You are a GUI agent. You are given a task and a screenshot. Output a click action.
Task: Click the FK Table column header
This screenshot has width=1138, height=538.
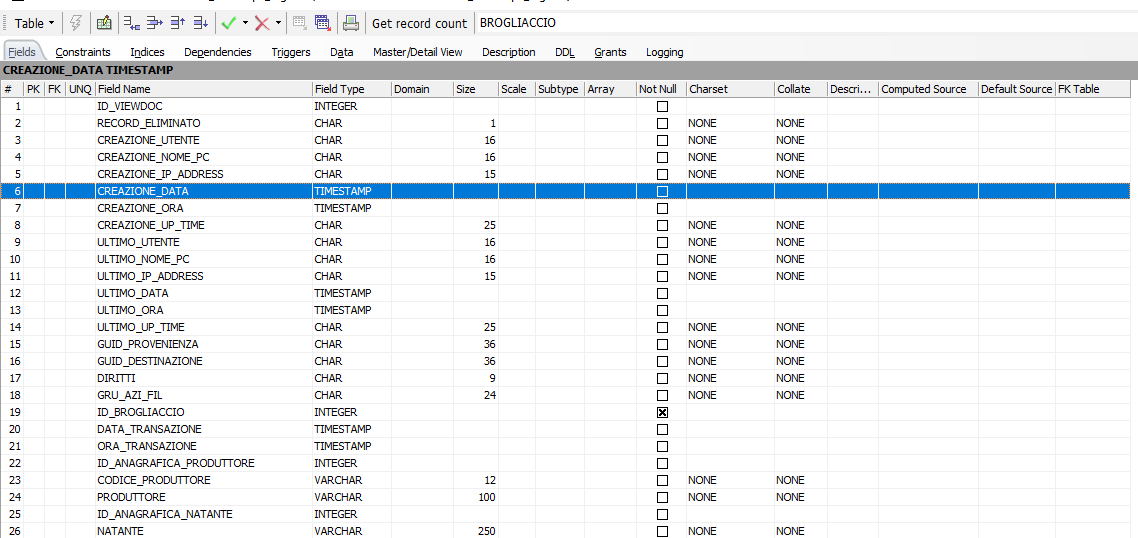[x=1093, y=89]
